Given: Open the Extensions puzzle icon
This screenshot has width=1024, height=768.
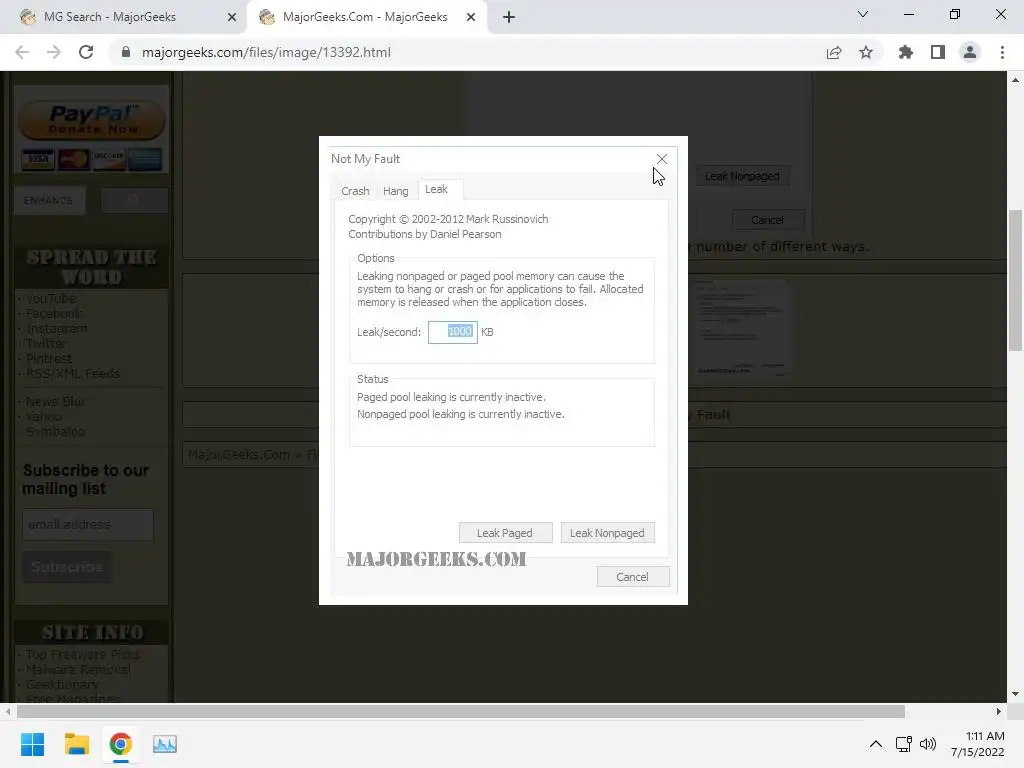Looking at the screenshot, I should 905,52.
